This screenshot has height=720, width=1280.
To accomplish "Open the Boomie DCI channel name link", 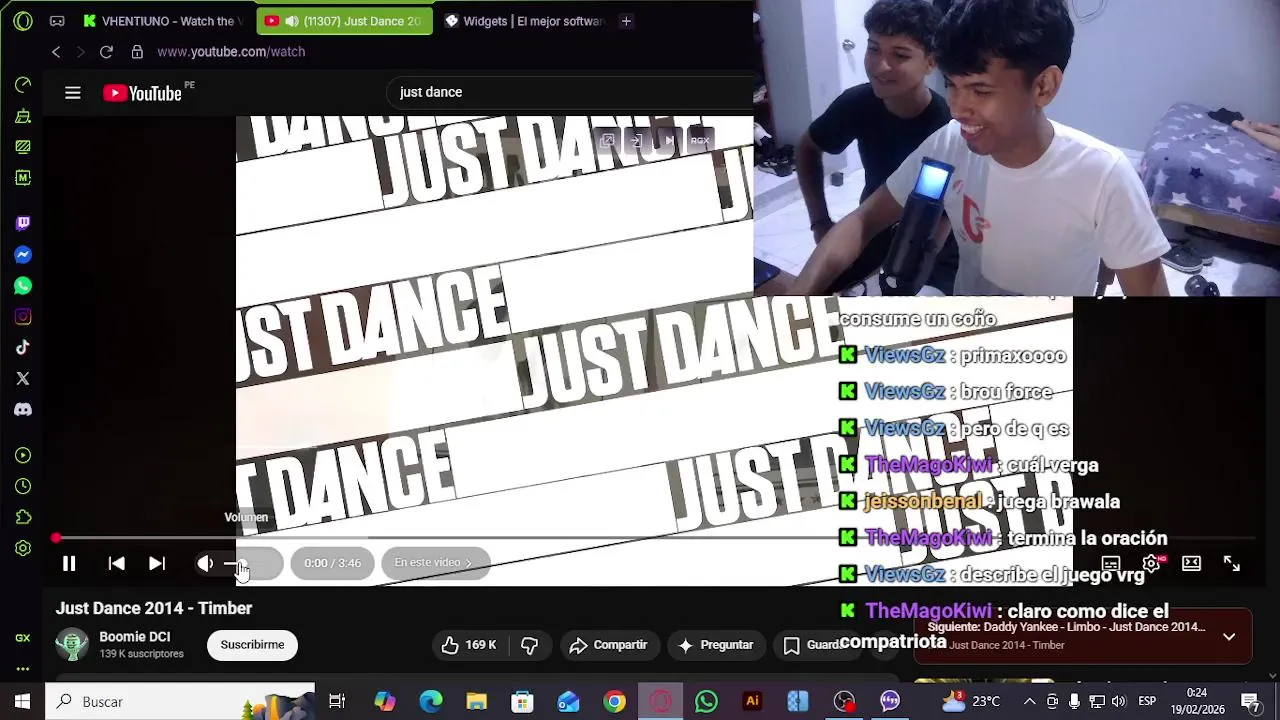I will (x=135, y=637).
